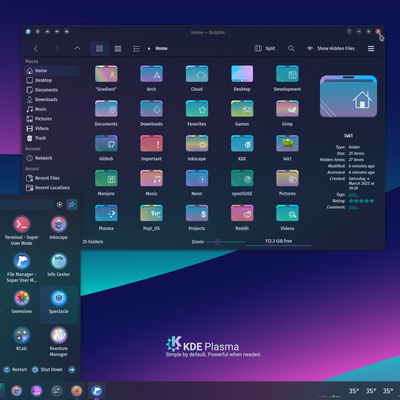Select the Games folder icon
The image size is (400, 400).
click(x=242, y=109)
